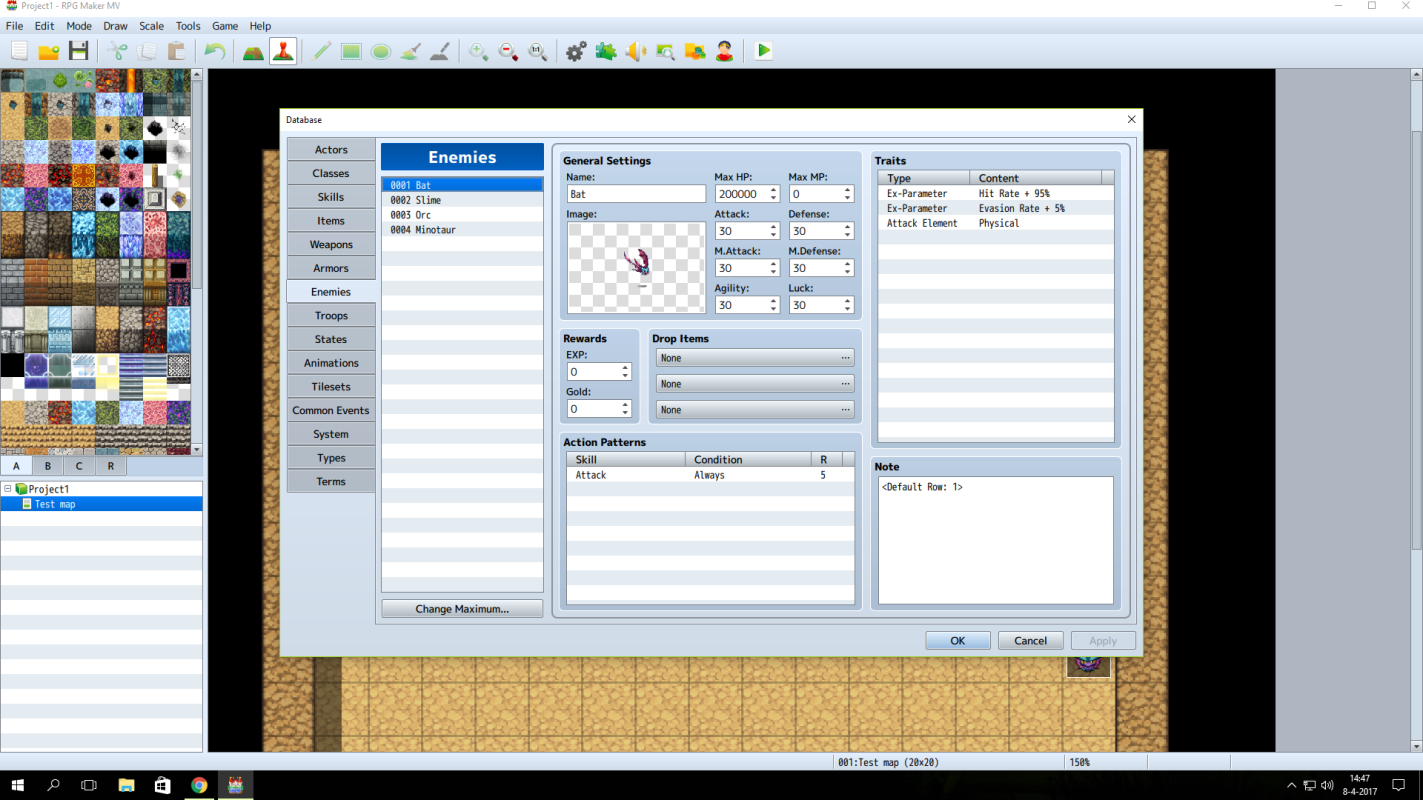Image resolution: width=1423 pixels, height=800 pixels.
Task: Click inside the Note text box
Action: (996, 540)
